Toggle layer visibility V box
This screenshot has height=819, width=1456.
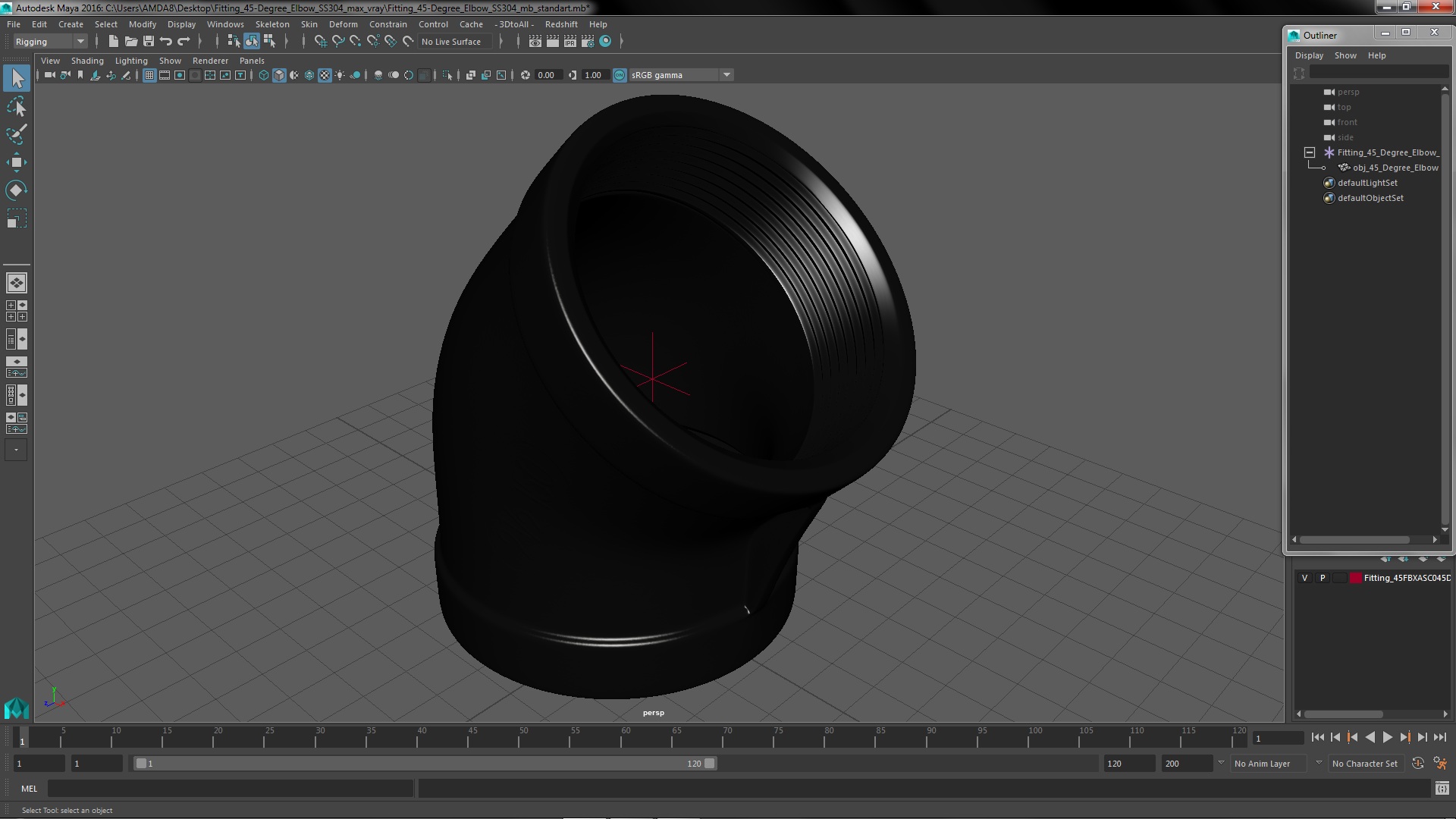pyautogui.click(x=1304, y=578)
